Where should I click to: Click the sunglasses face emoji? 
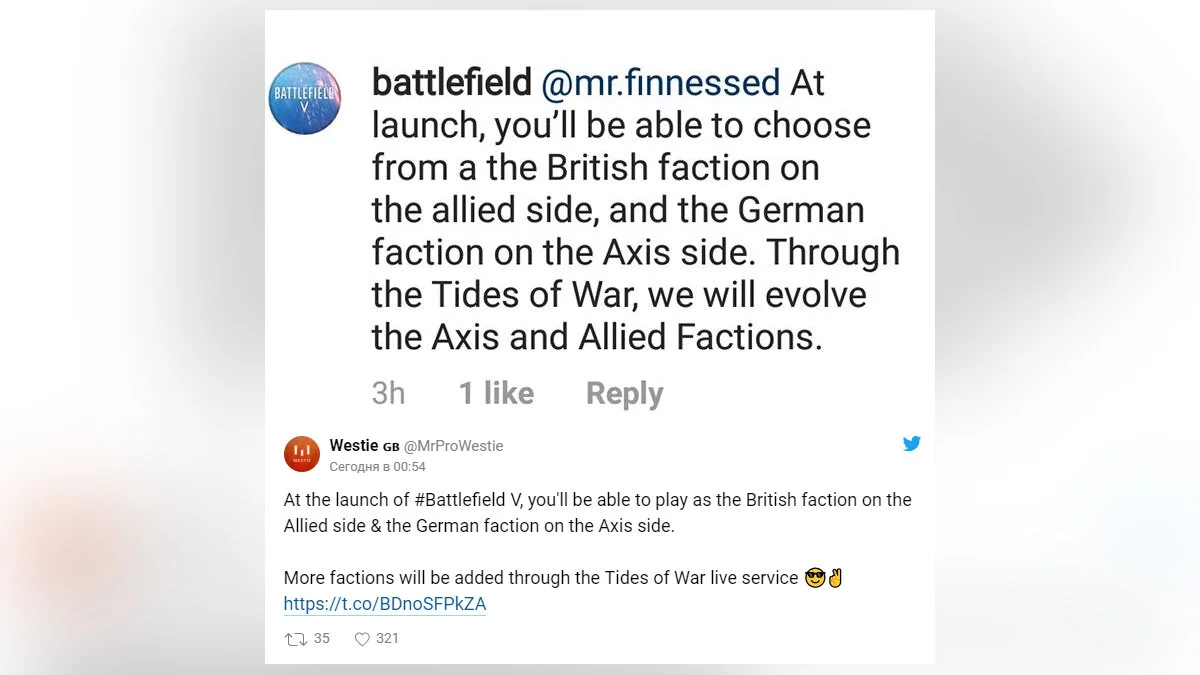coord(815,578)
